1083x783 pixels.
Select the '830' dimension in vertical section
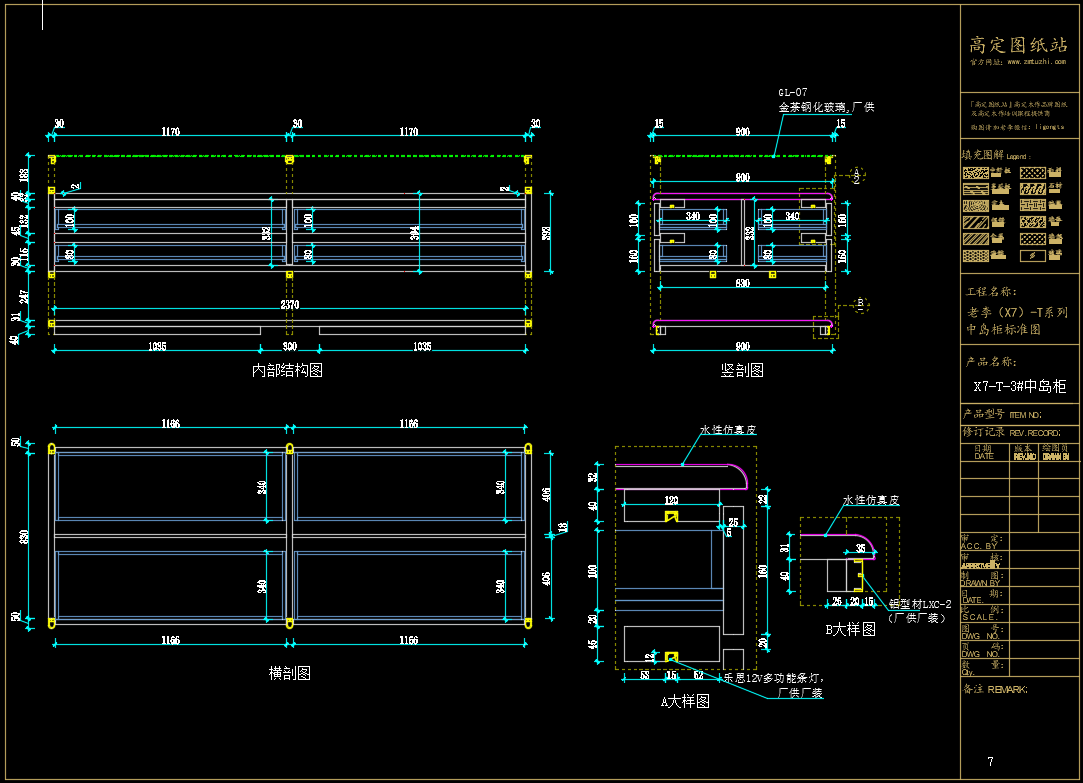pyautogui.click(x=742, y=283)
